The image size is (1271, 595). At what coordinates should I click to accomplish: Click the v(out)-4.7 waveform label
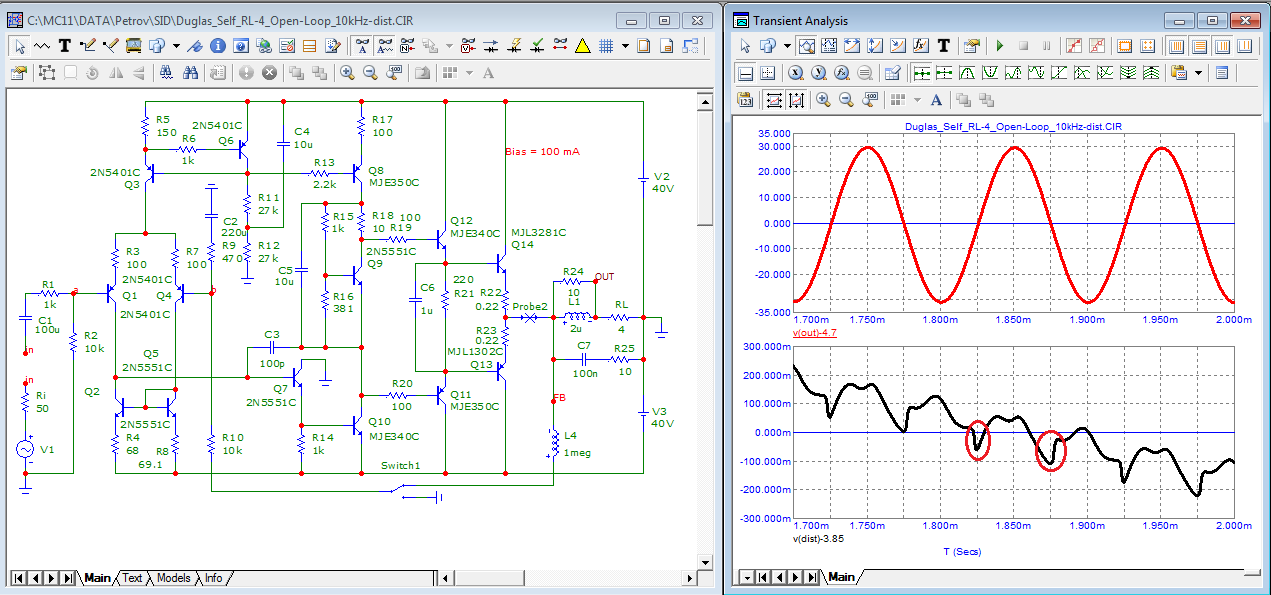tap(817, 332)
